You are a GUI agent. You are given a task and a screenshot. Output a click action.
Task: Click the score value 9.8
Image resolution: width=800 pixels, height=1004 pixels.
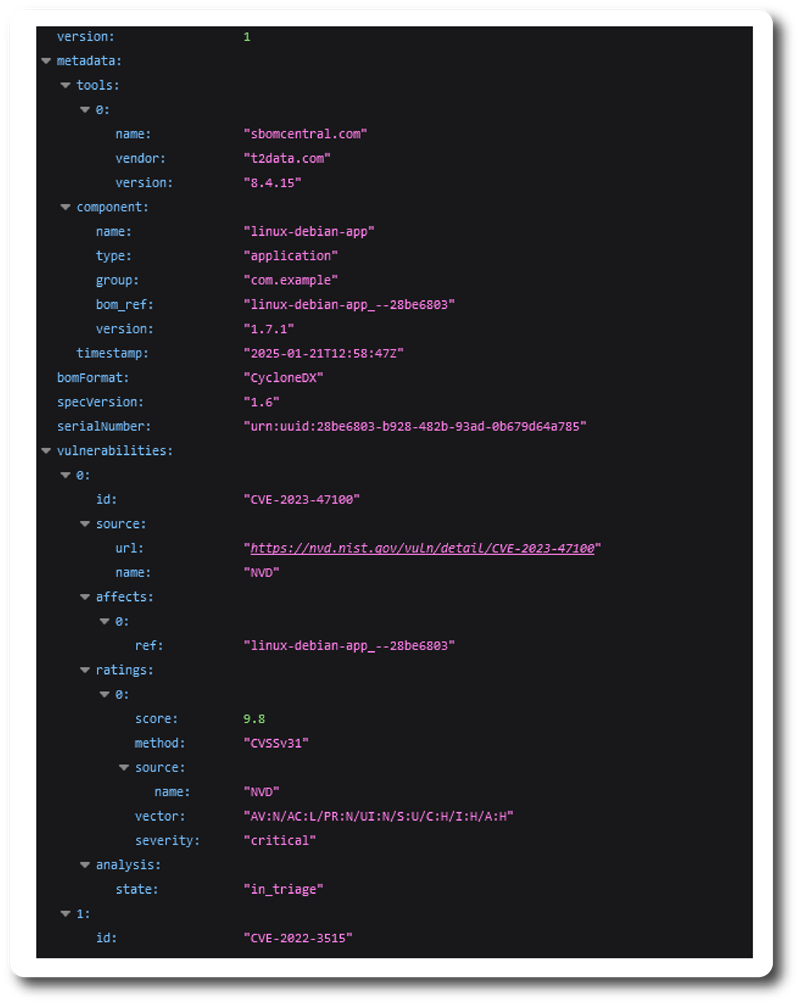pos(254,719)
